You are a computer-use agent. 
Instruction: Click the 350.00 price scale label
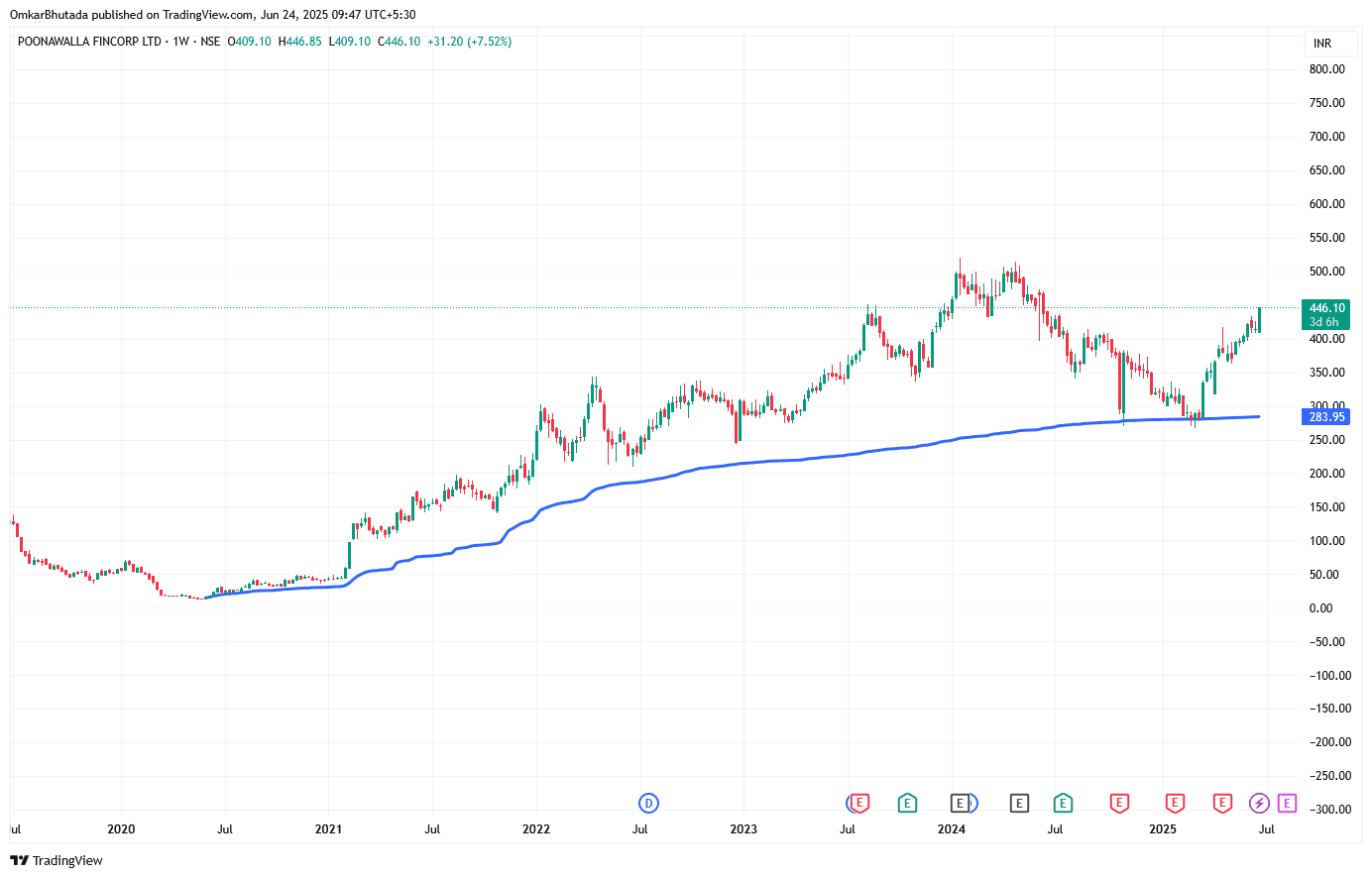pos(1326,373)
